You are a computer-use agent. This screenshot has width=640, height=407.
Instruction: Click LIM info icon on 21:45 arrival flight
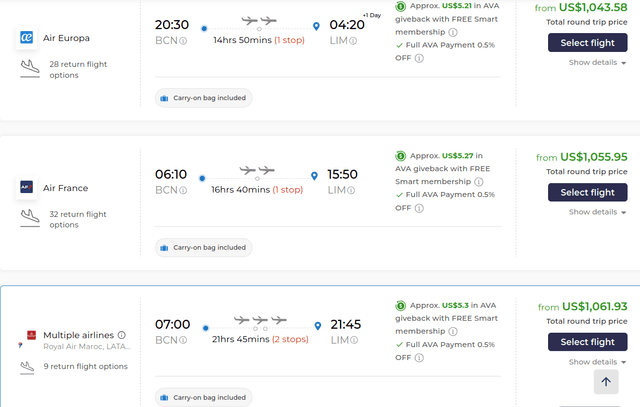point(352,341)
